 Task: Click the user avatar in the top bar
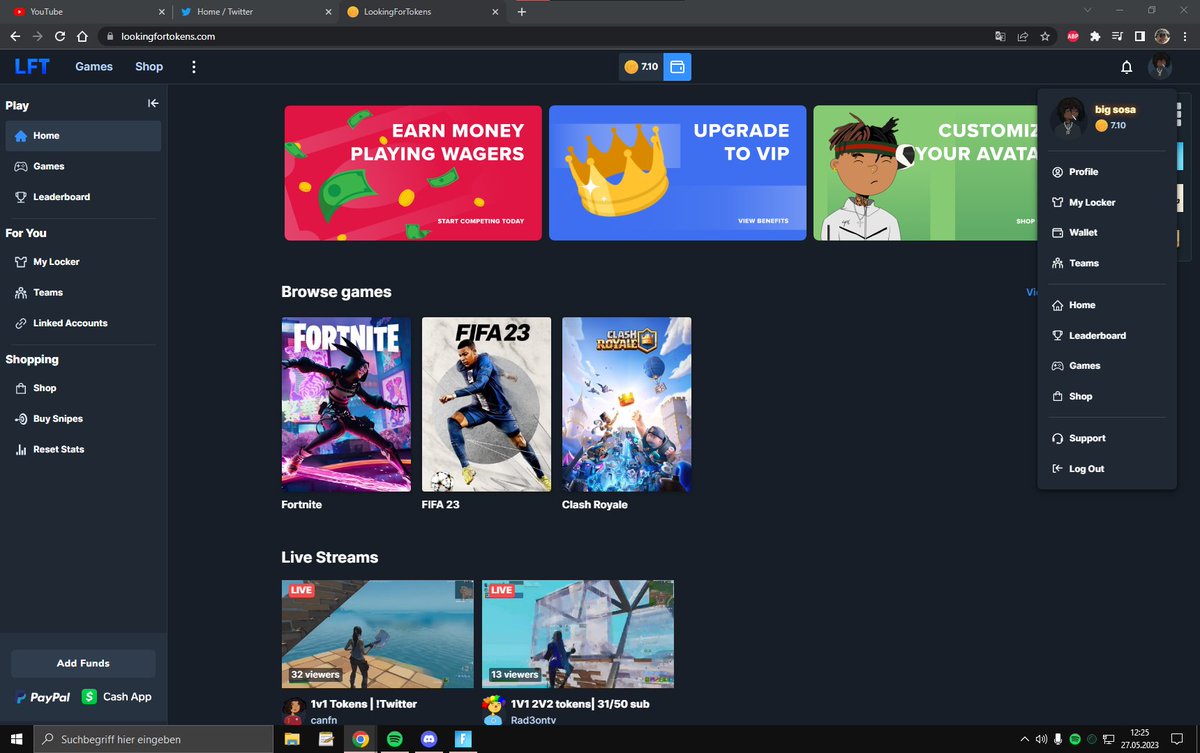tap(1159, 67)
